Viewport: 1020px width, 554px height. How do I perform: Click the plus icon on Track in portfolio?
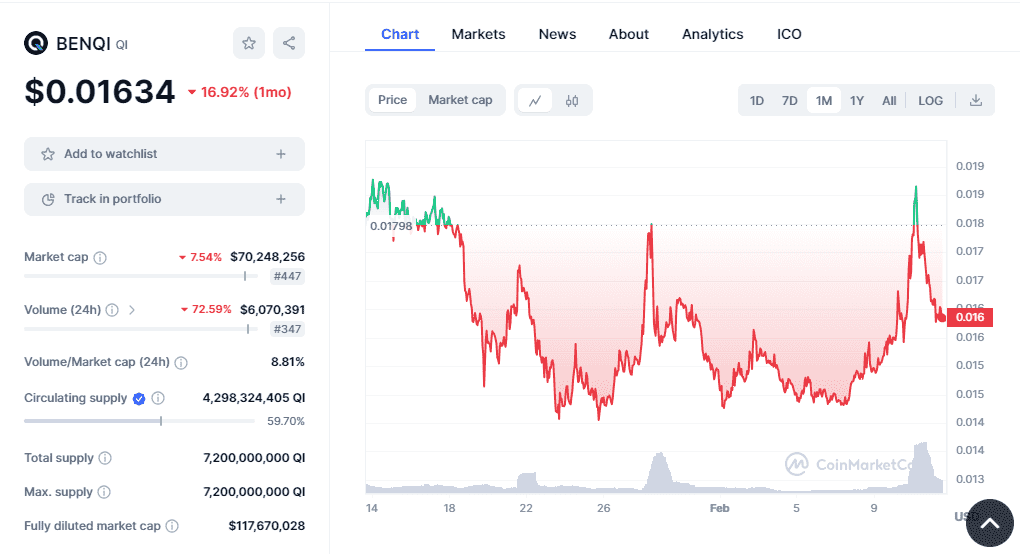click(x=281, y=199)
